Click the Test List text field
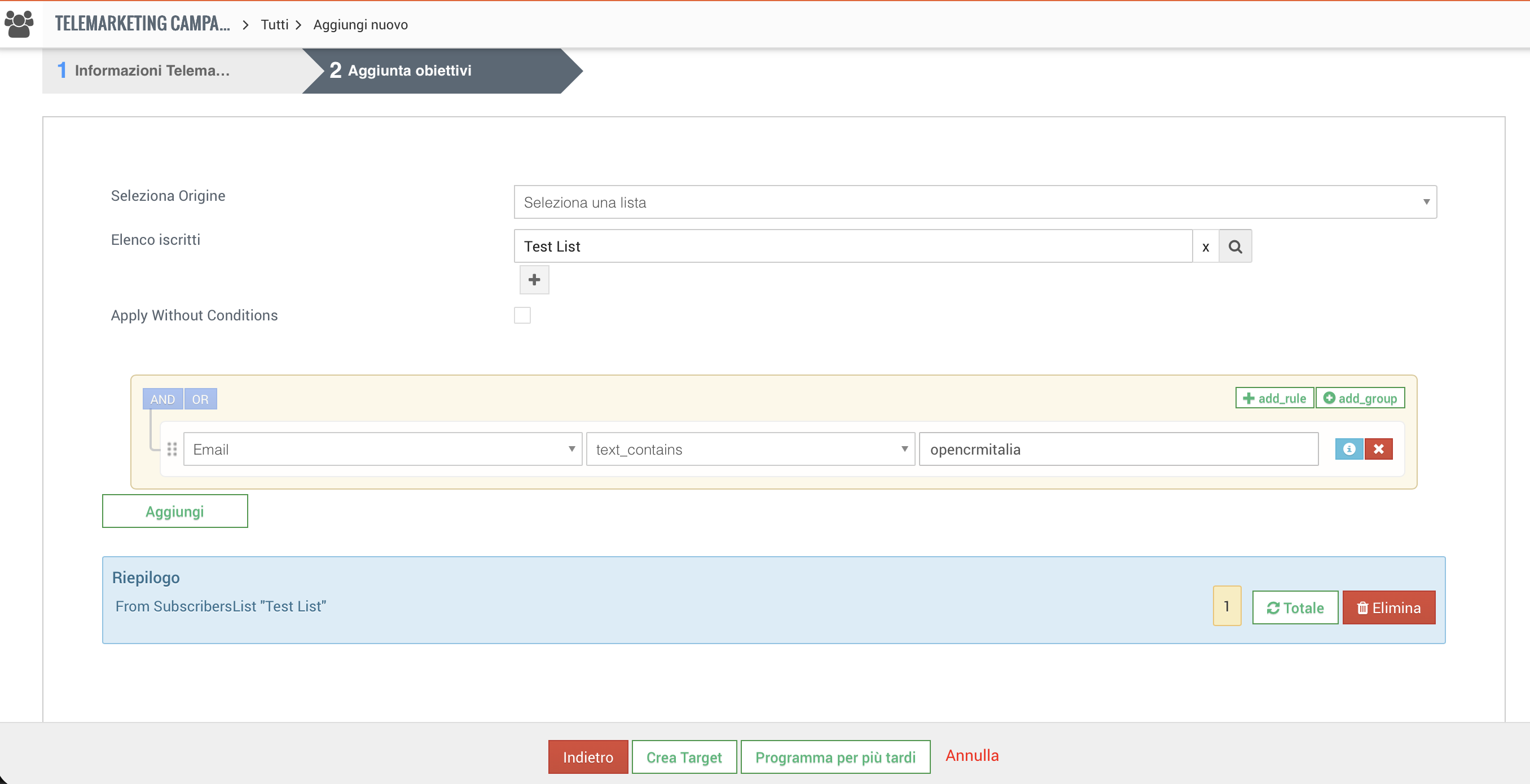Viewport: 1530px width, 784px height. click(853, 246)
